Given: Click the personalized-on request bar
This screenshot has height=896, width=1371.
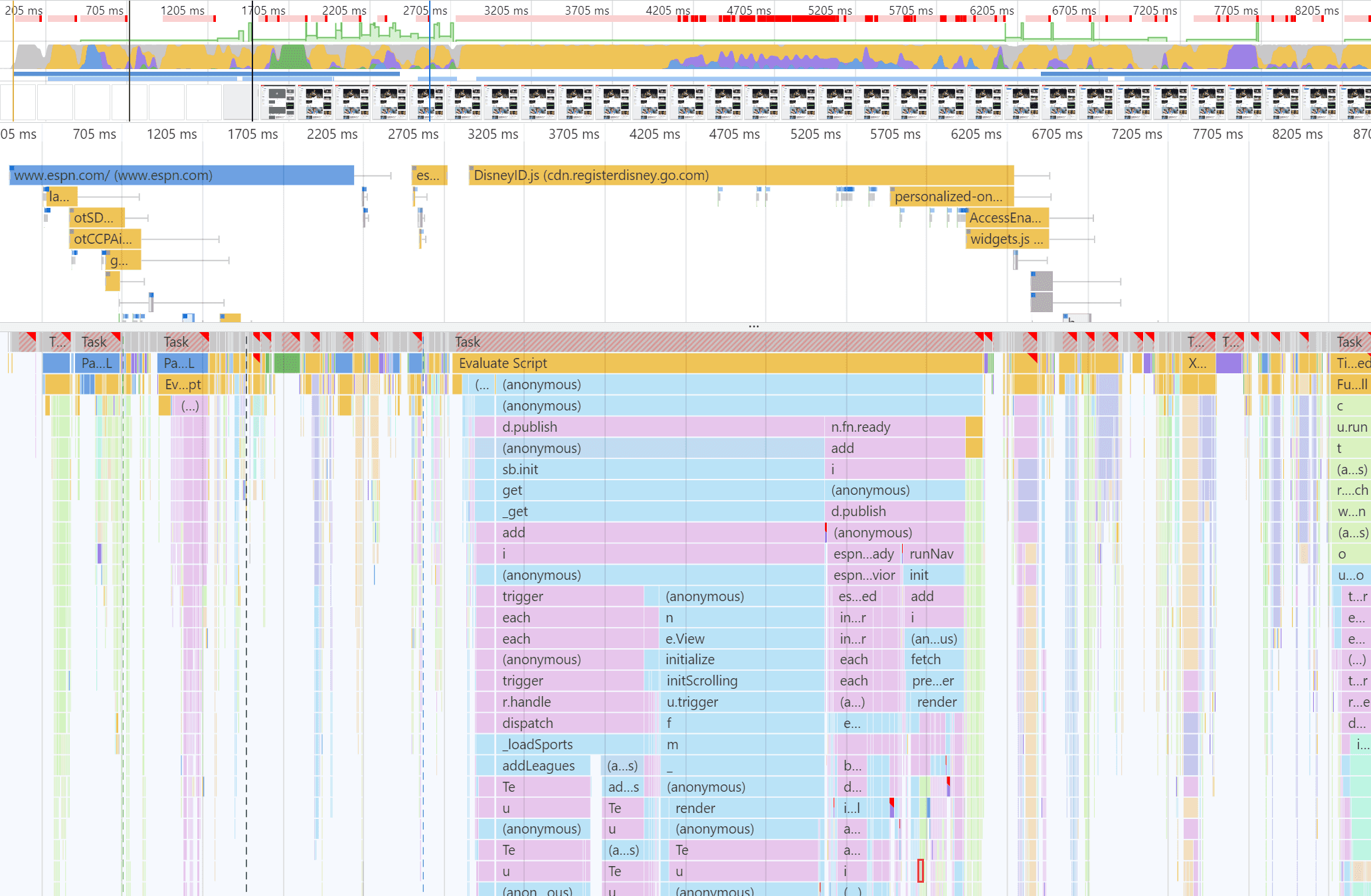Looking at the screenshot, I should (949, 196).
